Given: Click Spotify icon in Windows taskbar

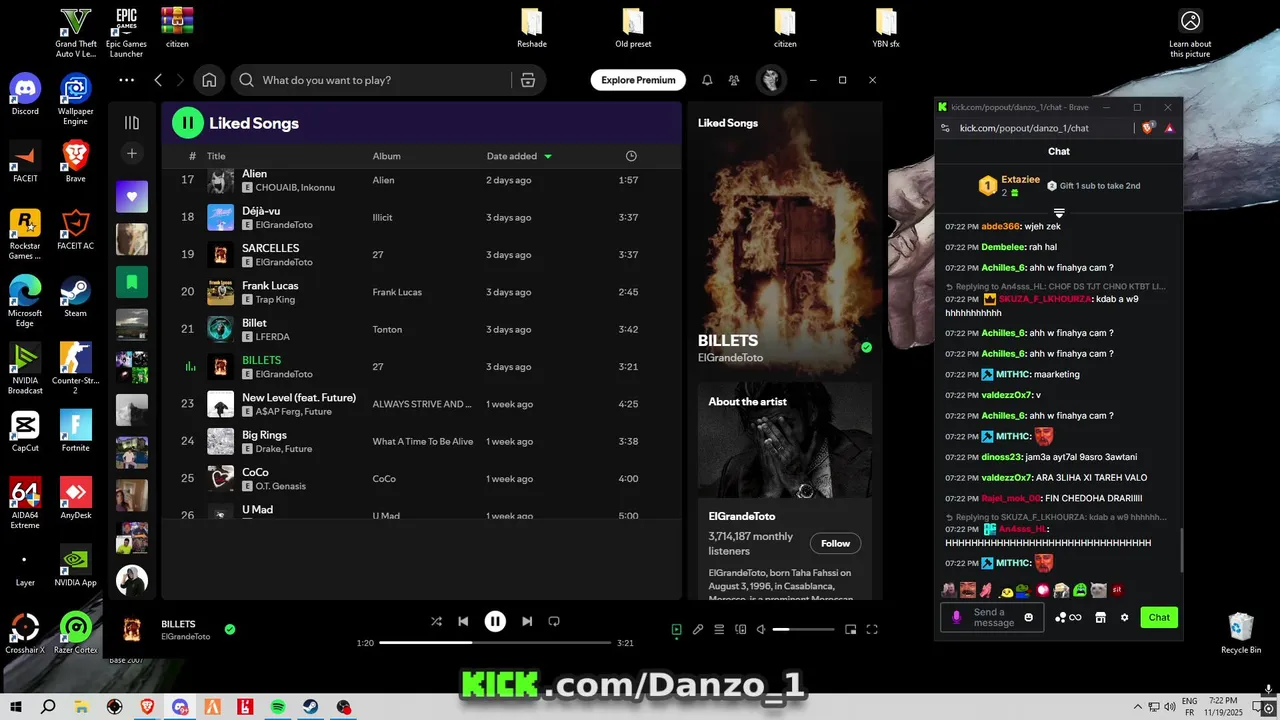Looking at the screenshot, I should (x=278, y=707).
